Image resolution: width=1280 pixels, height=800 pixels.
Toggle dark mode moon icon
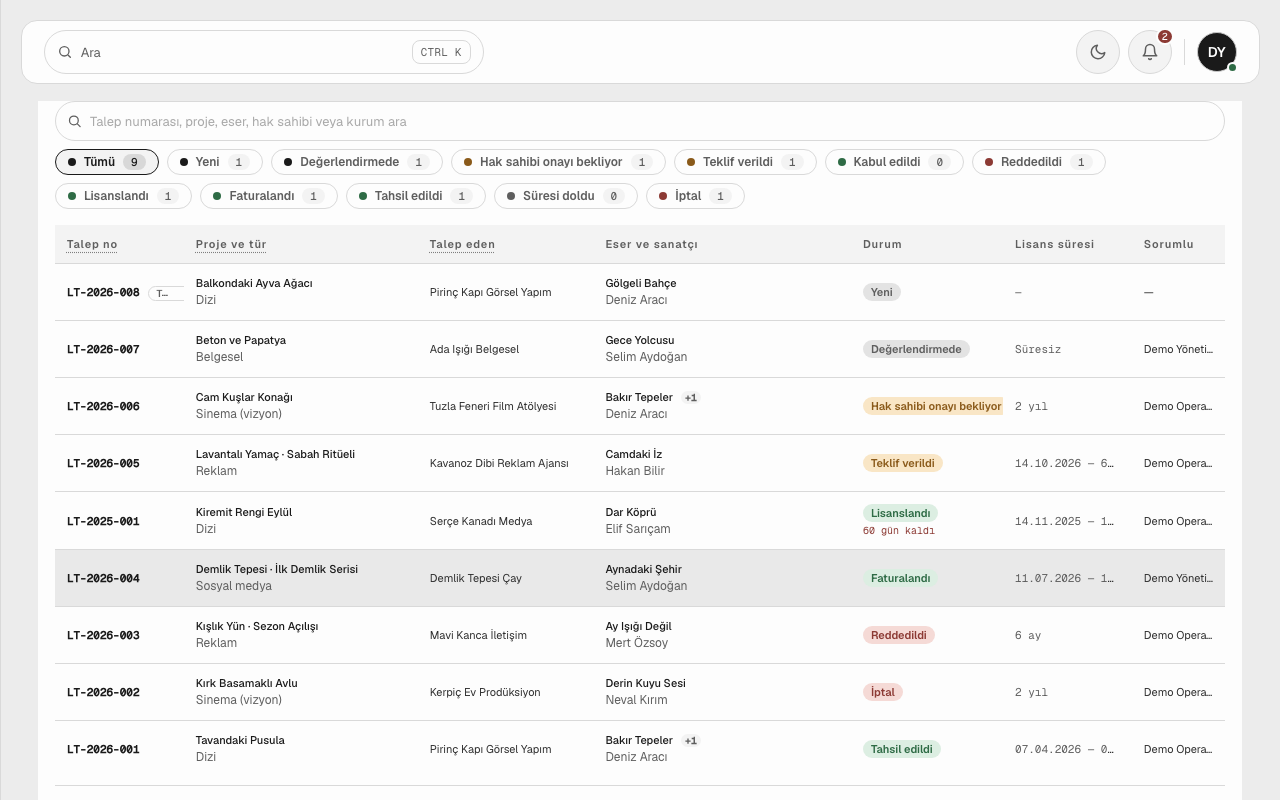1098,52
